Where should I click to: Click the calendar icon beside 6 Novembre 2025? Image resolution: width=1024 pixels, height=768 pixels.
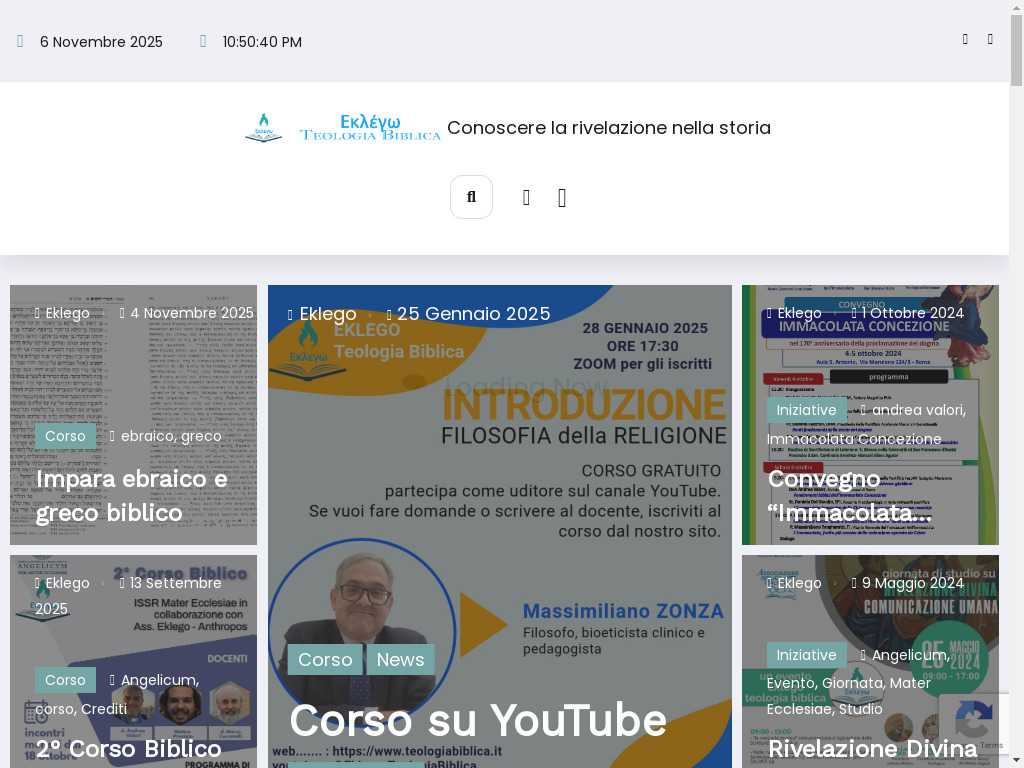pos(20,42)
